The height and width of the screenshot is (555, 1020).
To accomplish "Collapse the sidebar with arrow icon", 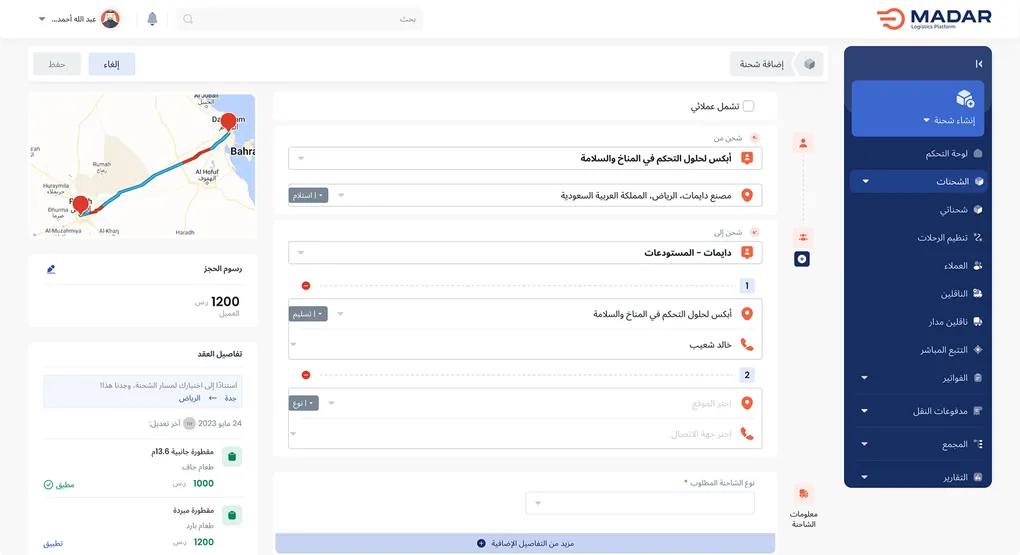I will (979, 64).
